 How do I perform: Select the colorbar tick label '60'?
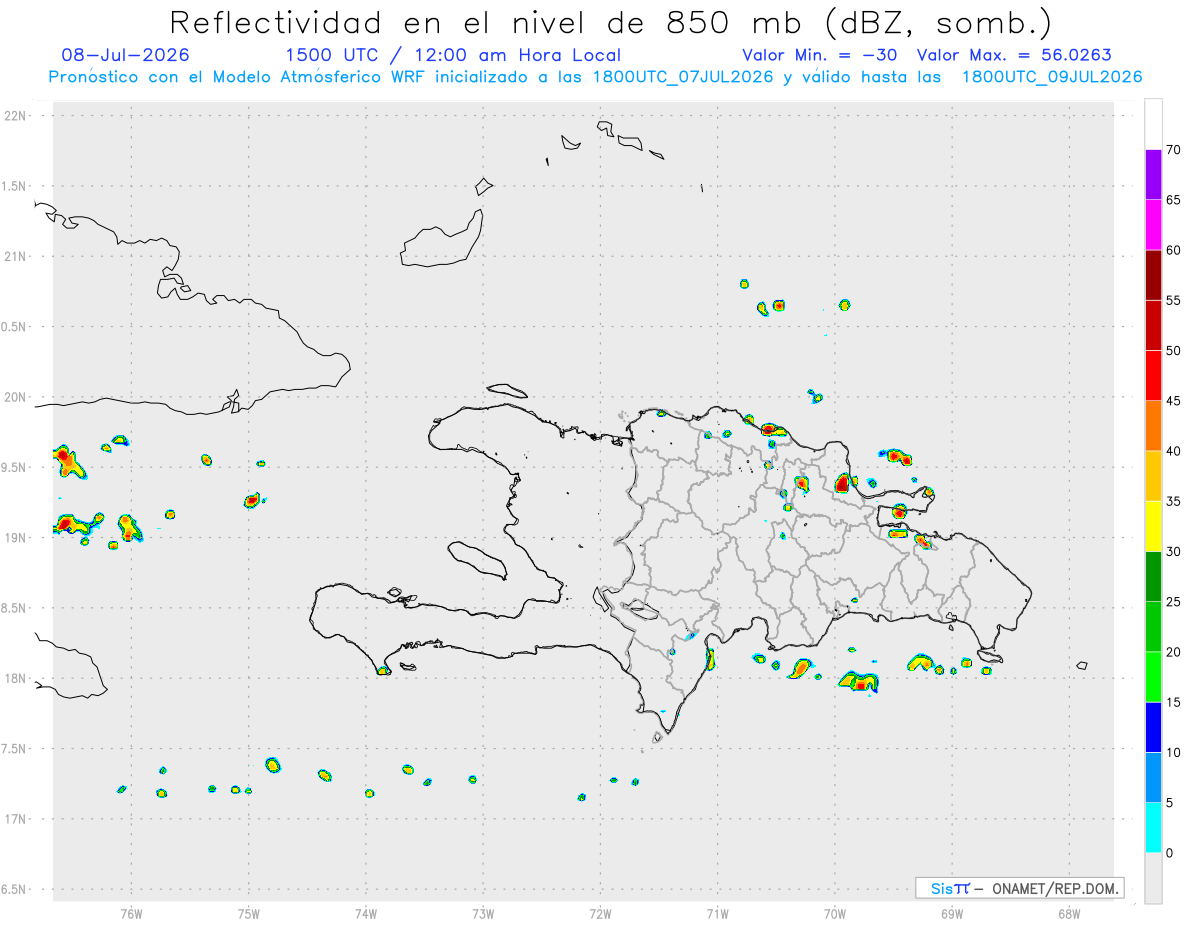[1174, 250]
